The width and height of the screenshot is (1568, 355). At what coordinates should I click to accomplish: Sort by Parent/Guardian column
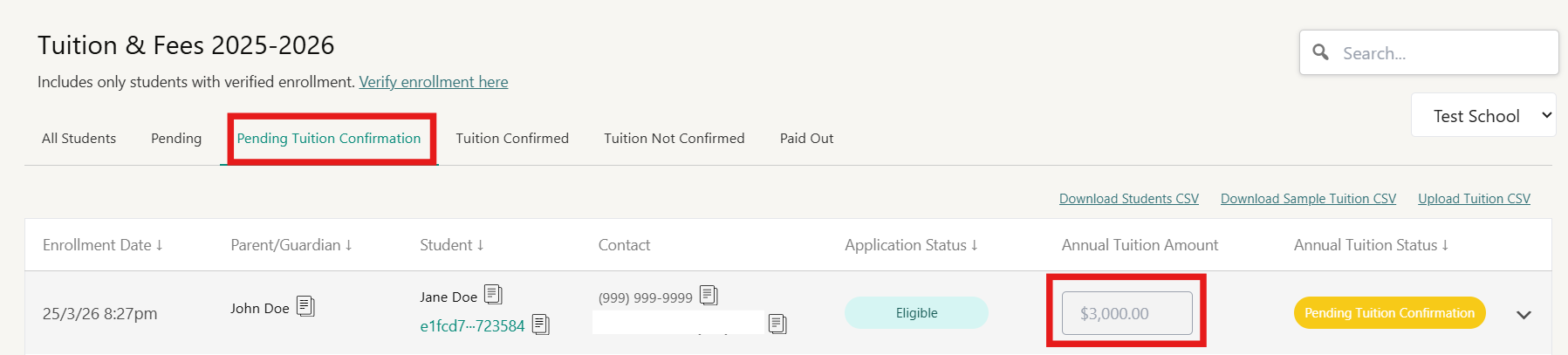pos(291,245)
